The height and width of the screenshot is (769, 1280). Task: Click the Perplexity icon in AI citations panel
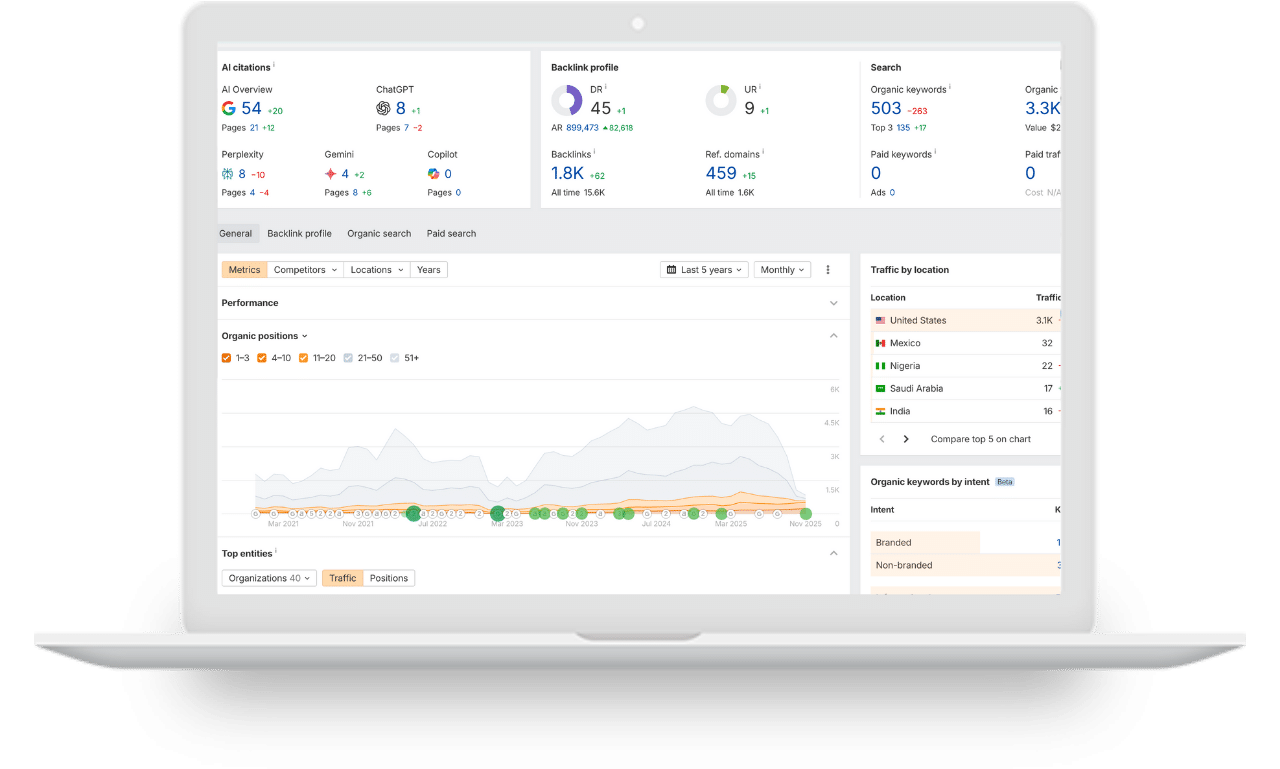point(228,172)
